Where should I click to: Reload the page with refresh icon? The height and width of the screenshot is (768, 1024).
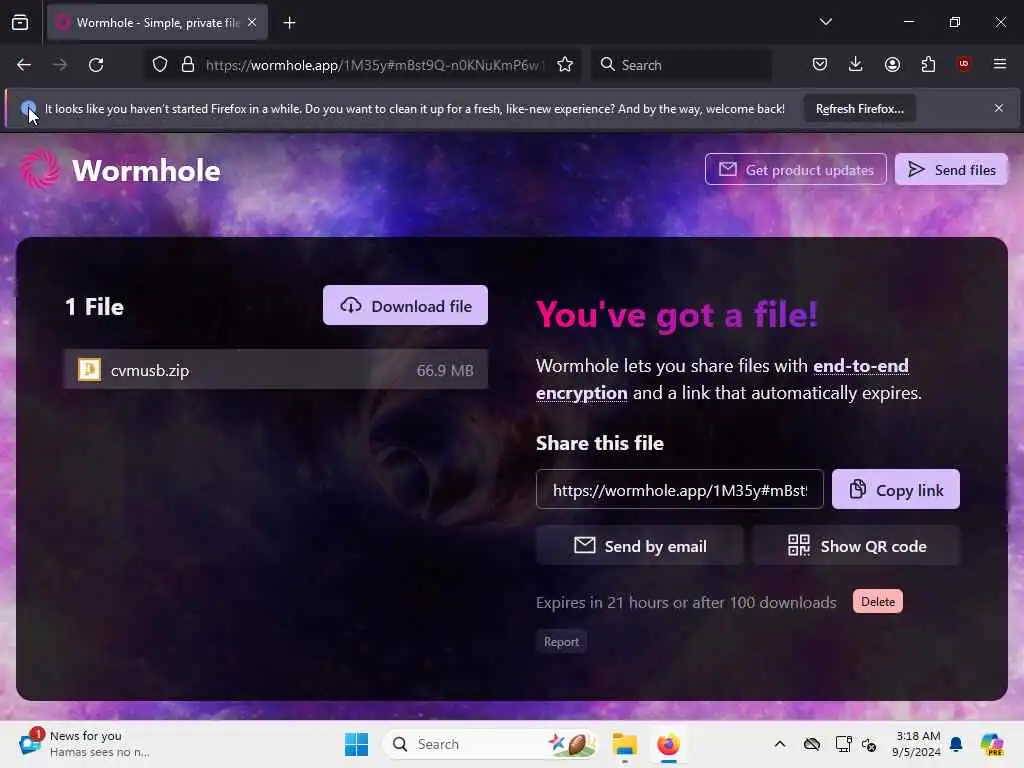96,65
